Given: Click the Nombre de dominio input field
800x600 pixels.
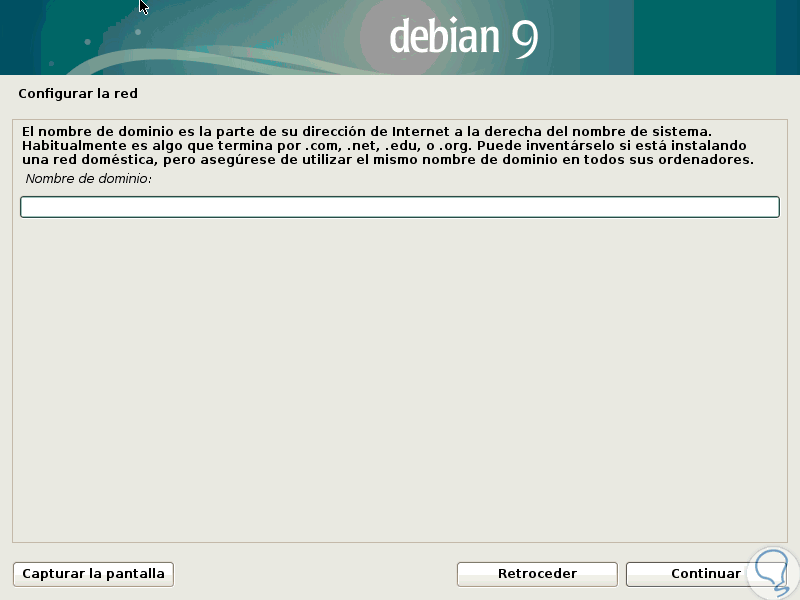Looking at the screenshot, I should click(x=399, y=207).
